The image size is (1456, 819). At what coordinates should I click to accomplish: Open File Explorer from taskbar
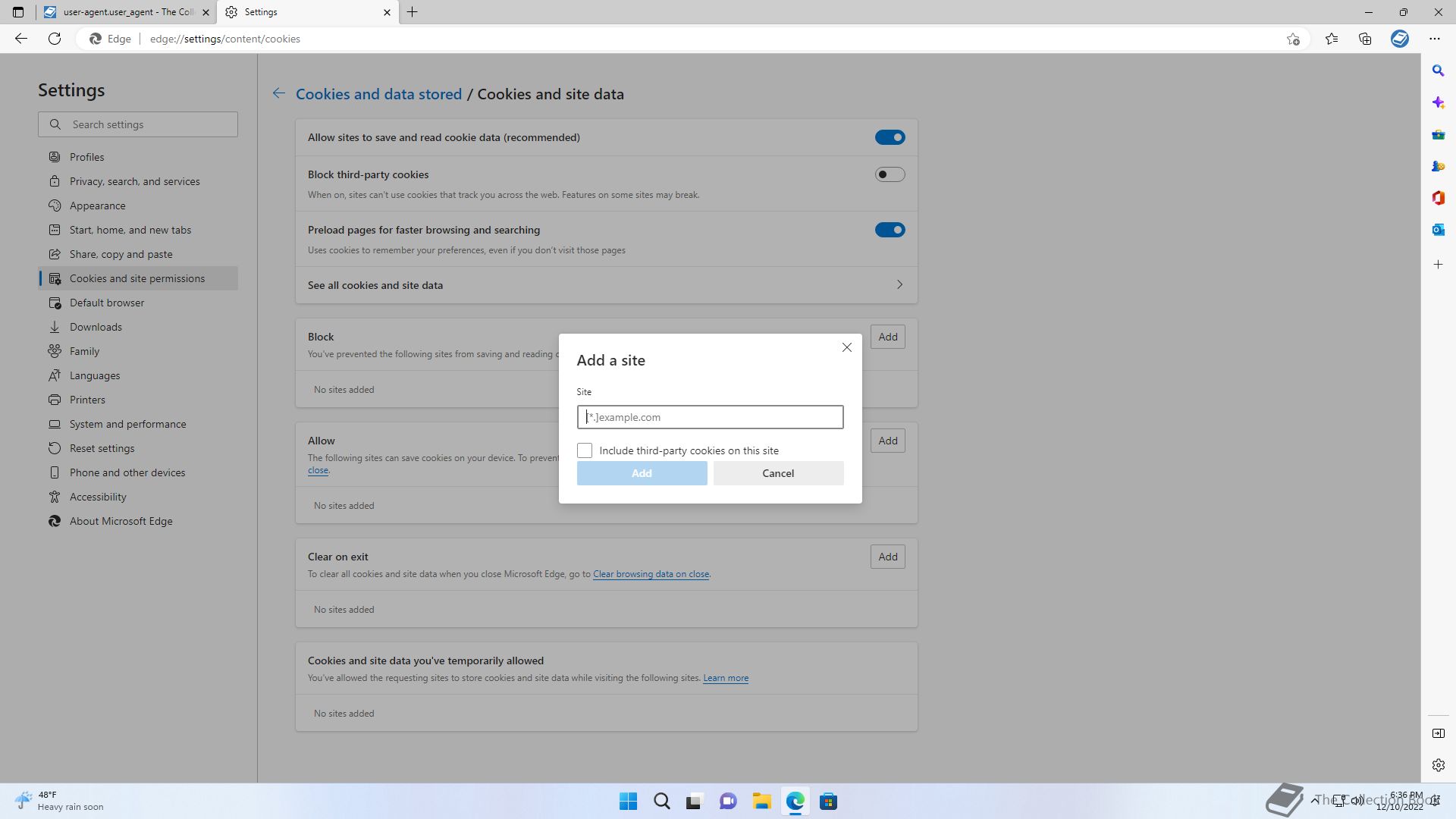click(x=762, y=802)
